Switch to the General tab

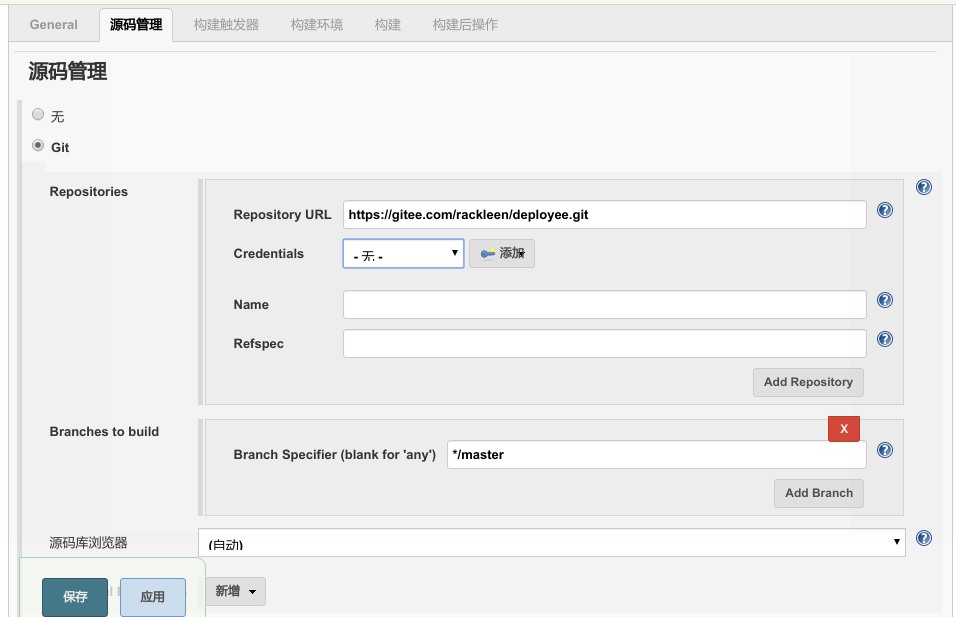tap(54, 25)
